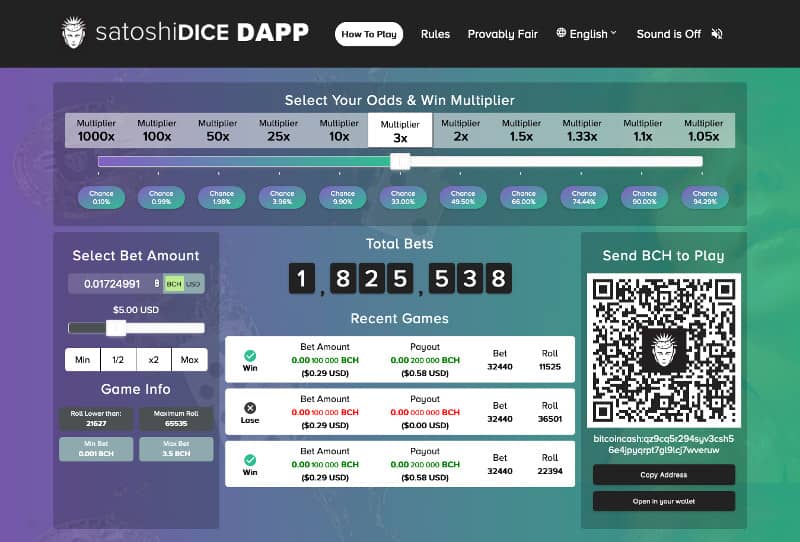Choose the Chance 1.98% pill
This screenshot has width=800, height=542.
click(x=221, y=198)
